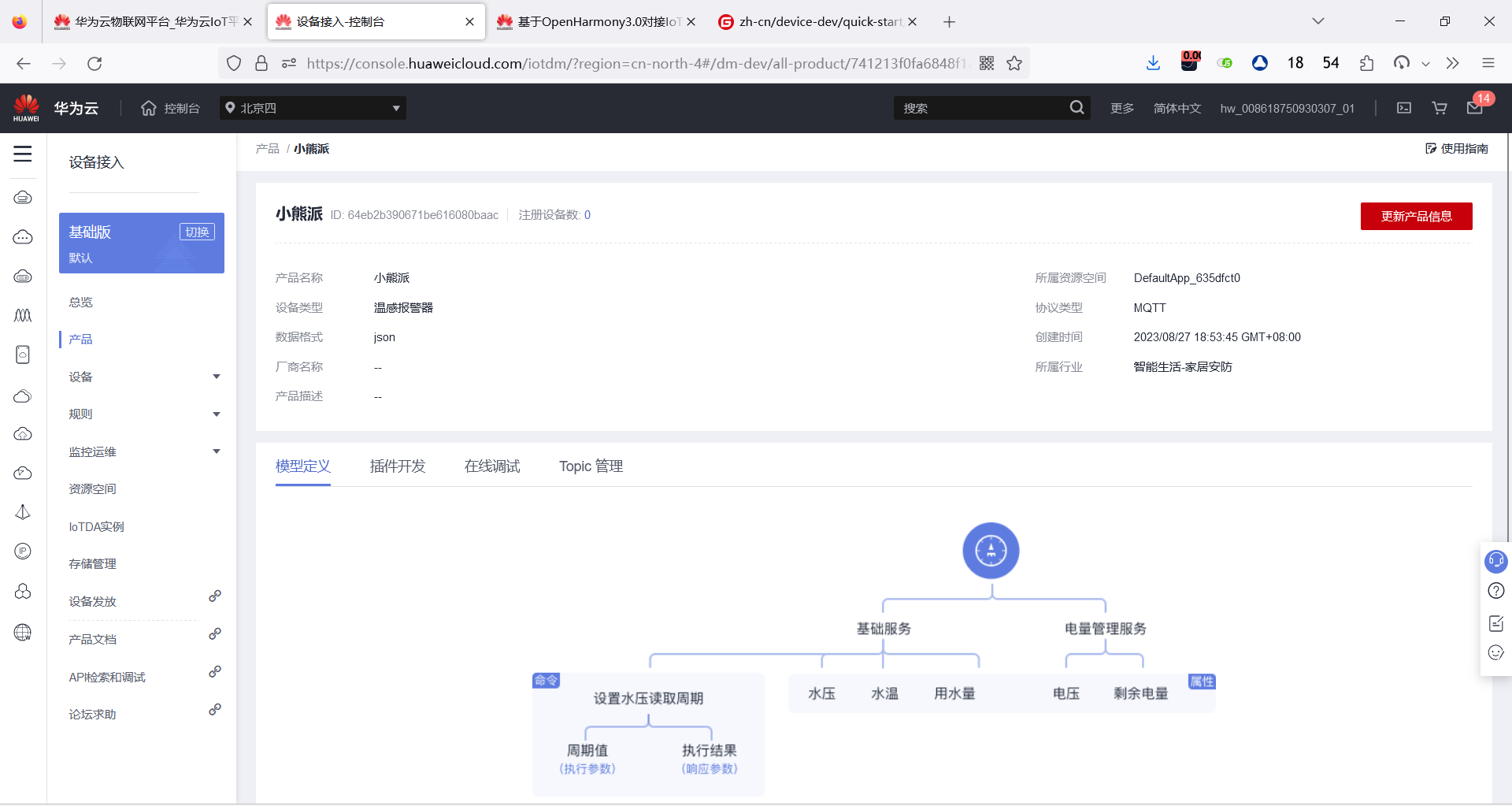Open messages showing 14 unread notifications
Viewport: 1512px width, 806px height.
tap(1475, 108)
